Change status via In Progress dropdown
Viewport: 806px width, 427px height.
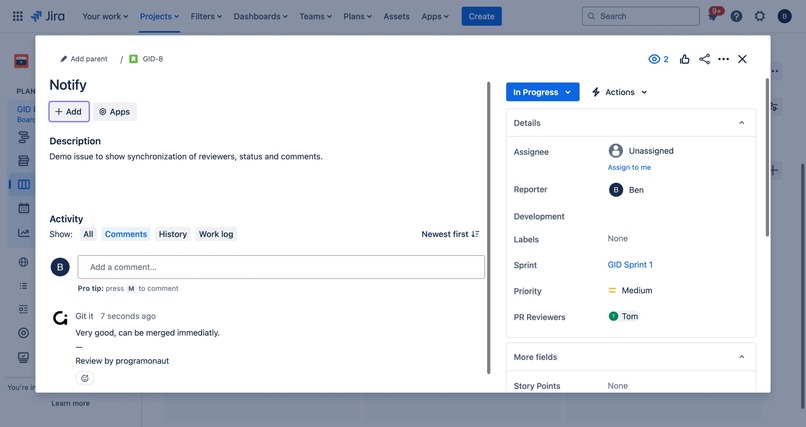[x=542, y=92]
